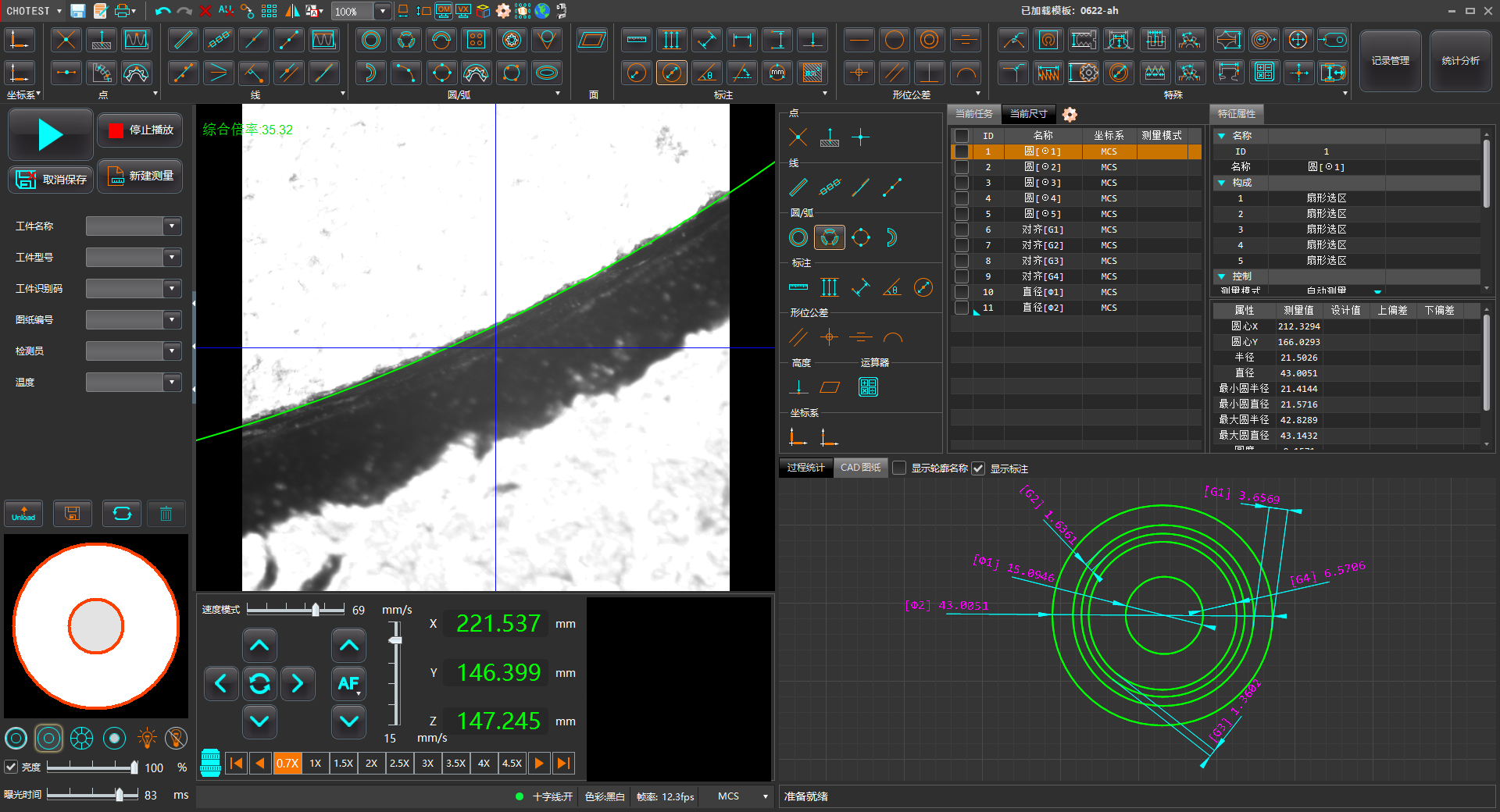Uncheck the 显示标注 checkbox
This screenshot has height=812, width=1500.
(978, 468)
